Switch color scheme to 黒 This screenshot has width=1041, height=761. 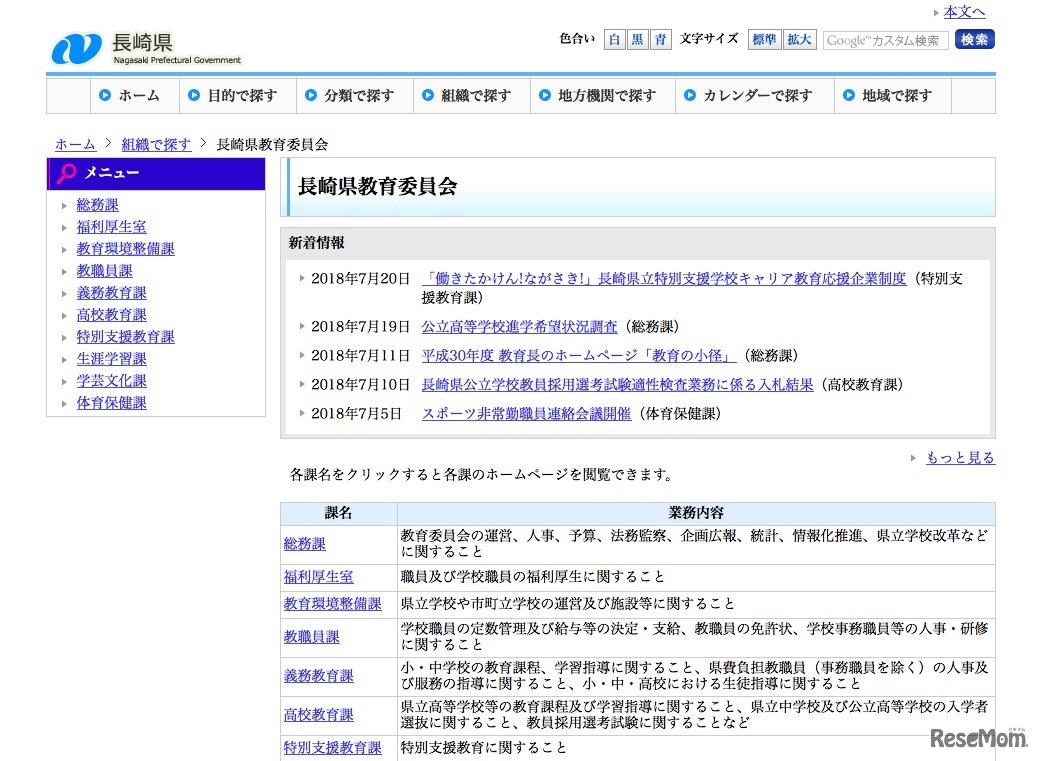tap(637, 40)
